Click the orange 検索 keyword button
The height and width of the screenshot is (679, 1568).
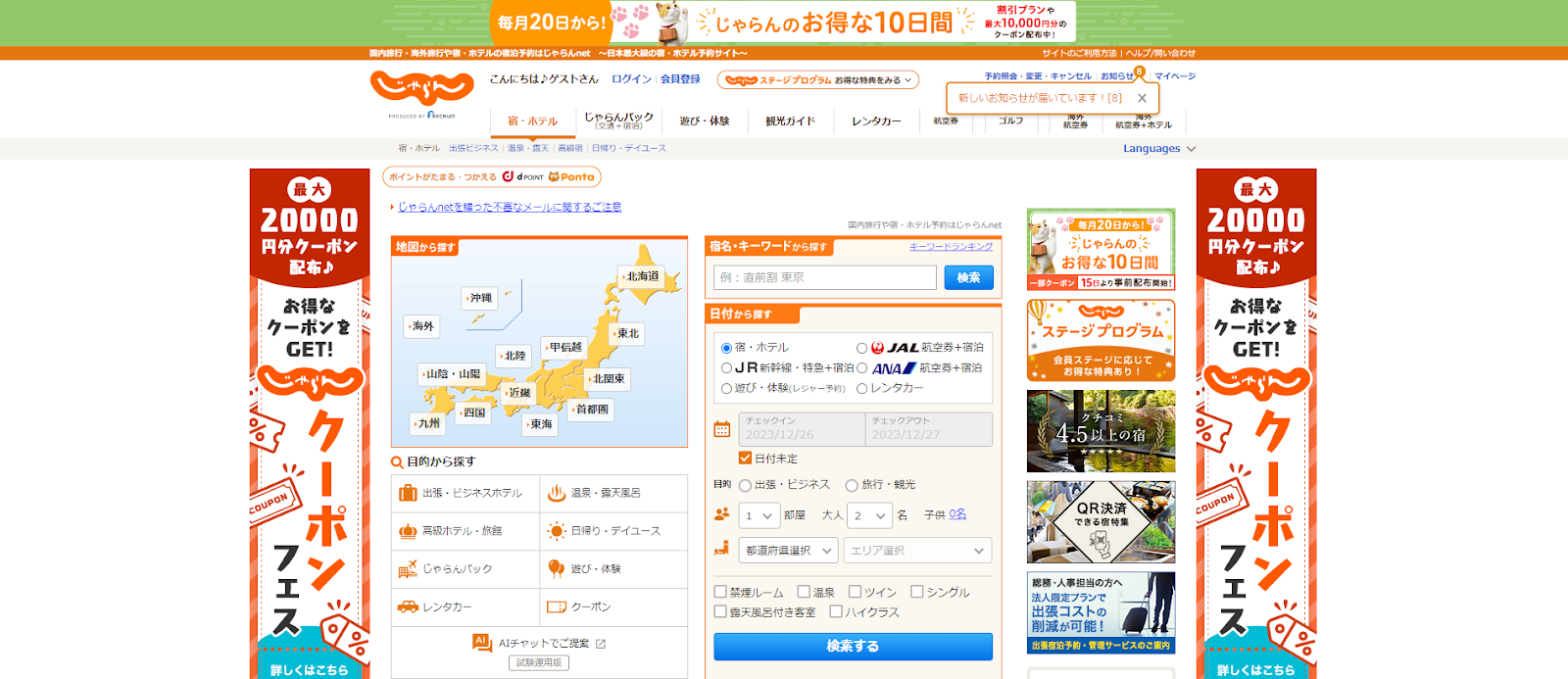pyautogui.click(x=969, y=277)
